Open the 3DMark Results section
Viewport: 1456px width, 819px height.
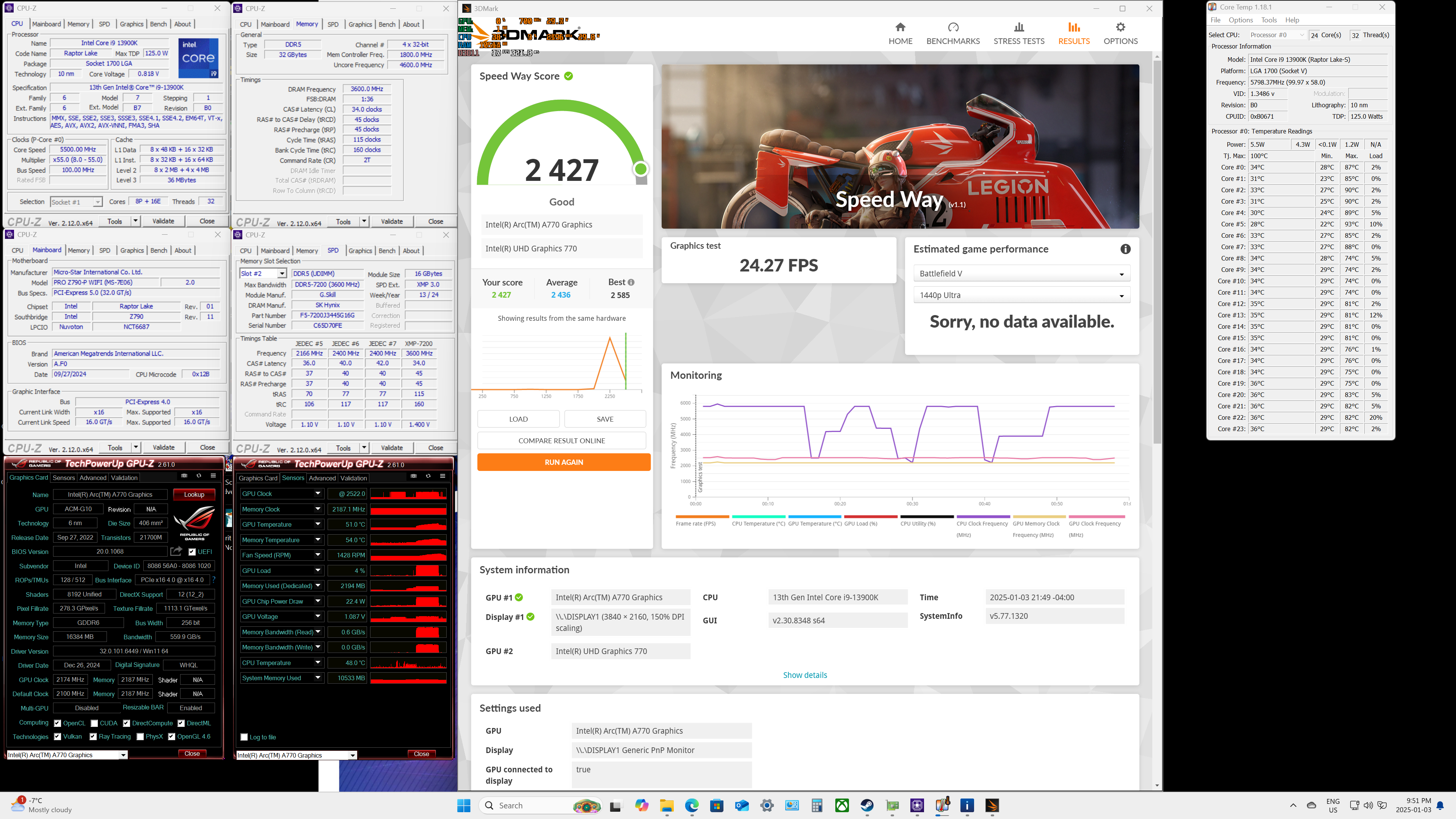click(1073, 33)
